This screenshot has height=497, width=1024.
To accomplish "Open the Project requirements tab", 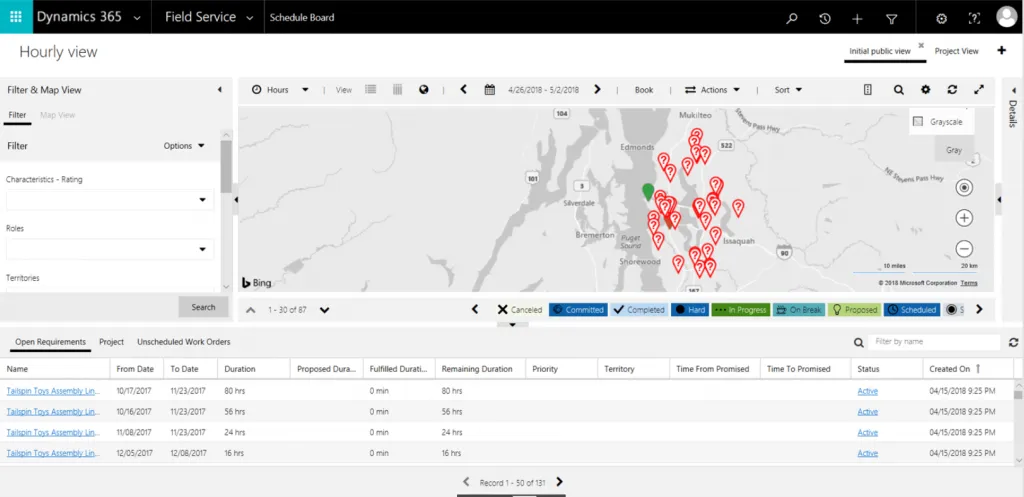I will tap(112, 342).
